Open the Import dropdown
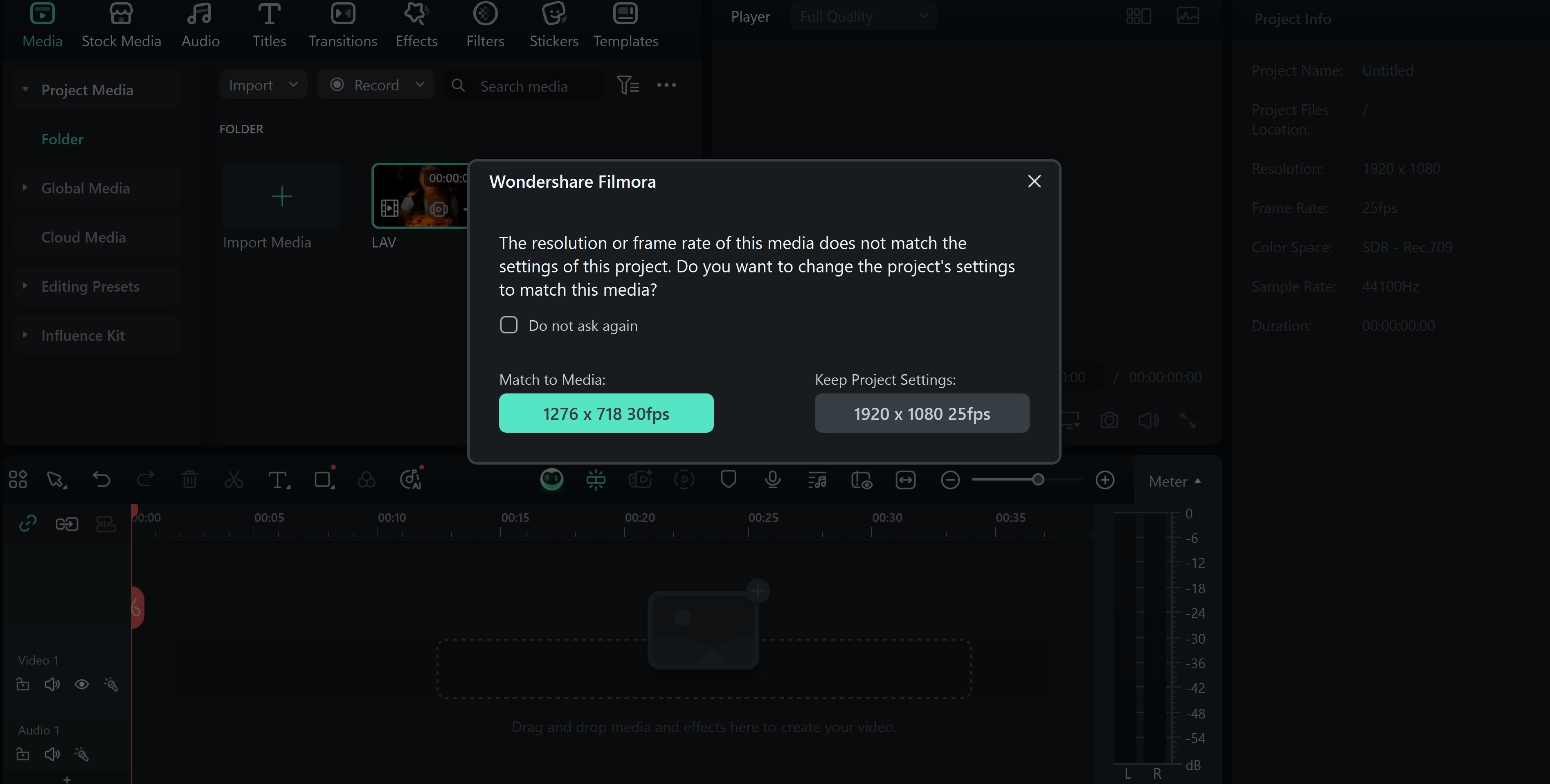Image resolution: width=1550 pixels, height=784 pixels. [x=263, y=85]
